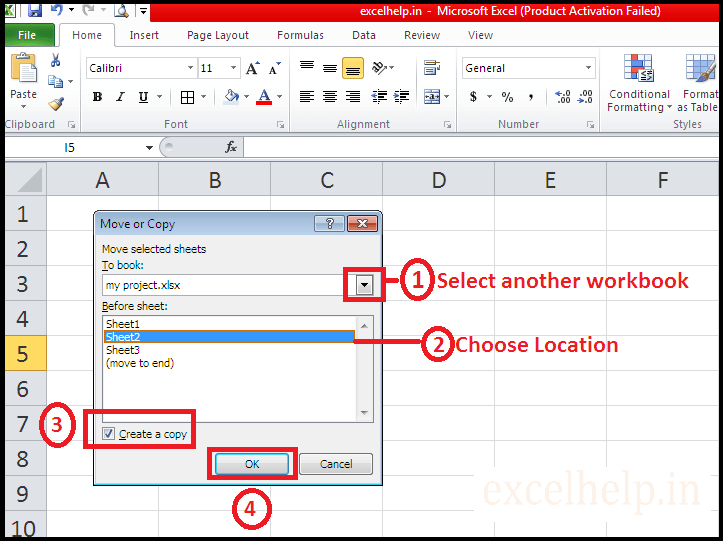723x541 pixels.
Task: Open the File tab
Action: (27, 35)
